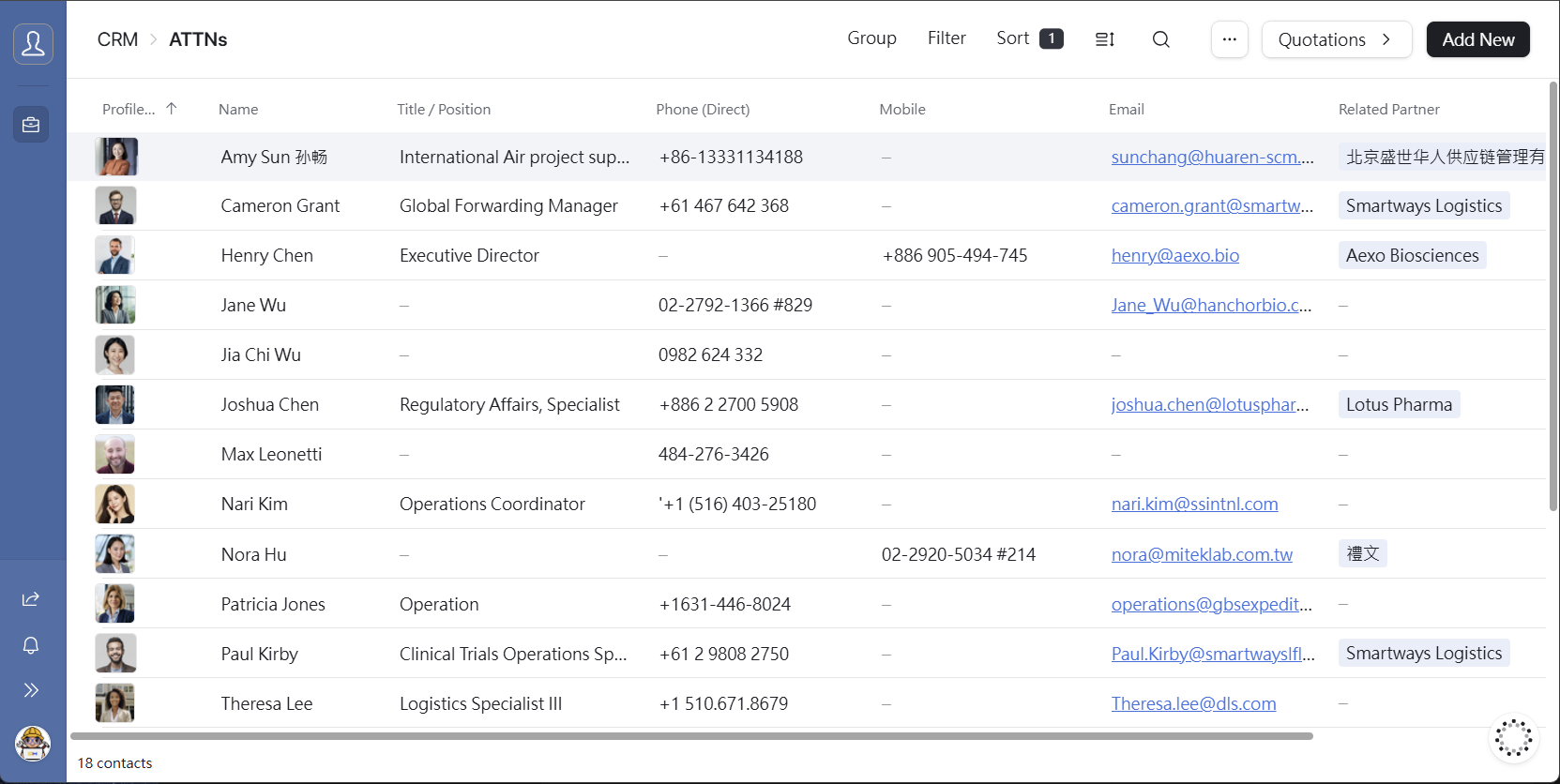Open Paul Kirby's profile photo
1560x784 pixels.
115,654
